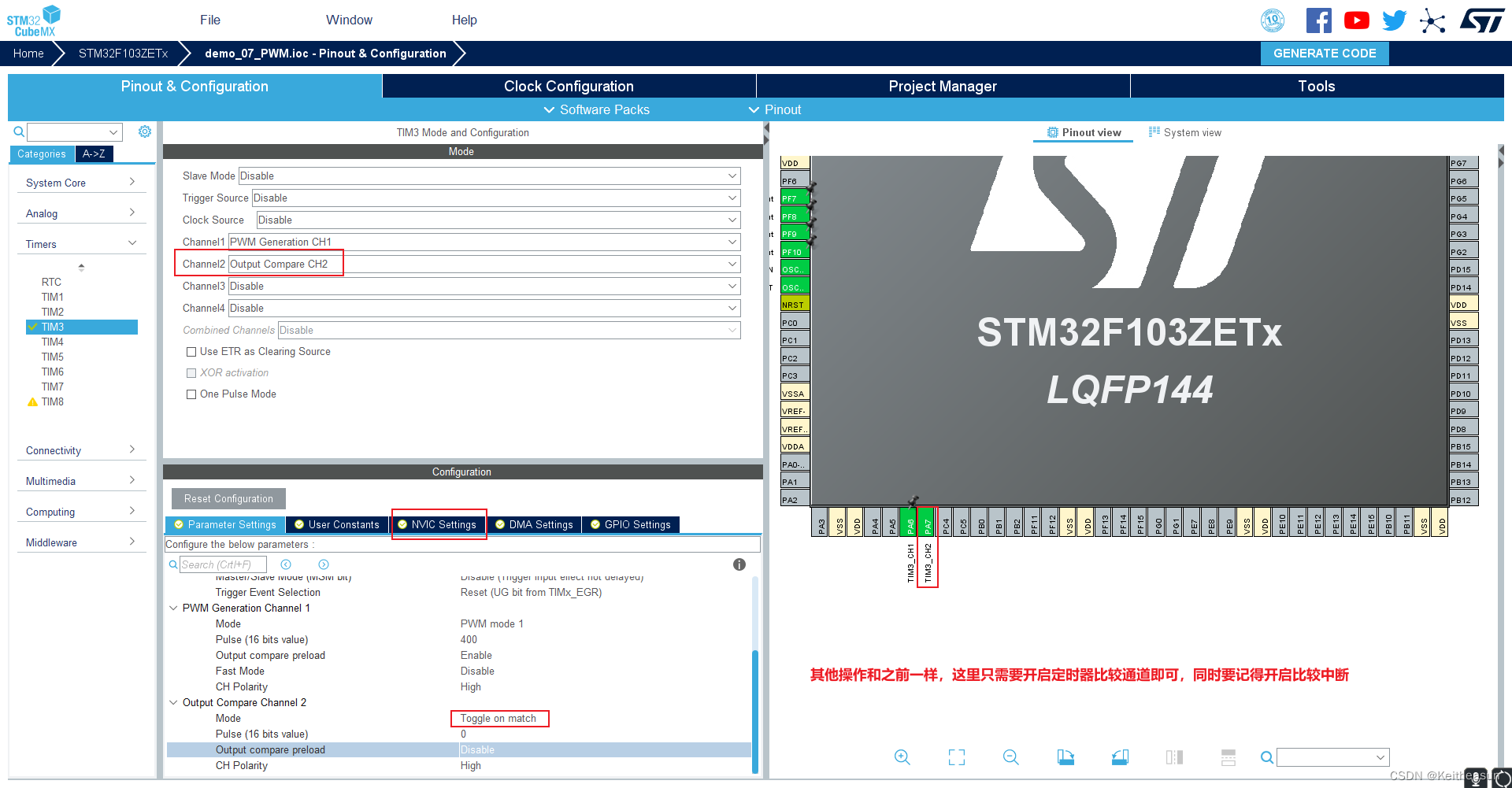Click the PF10 pin on the chip
This screenshot has width=1512, height=788.
[795, 252]
